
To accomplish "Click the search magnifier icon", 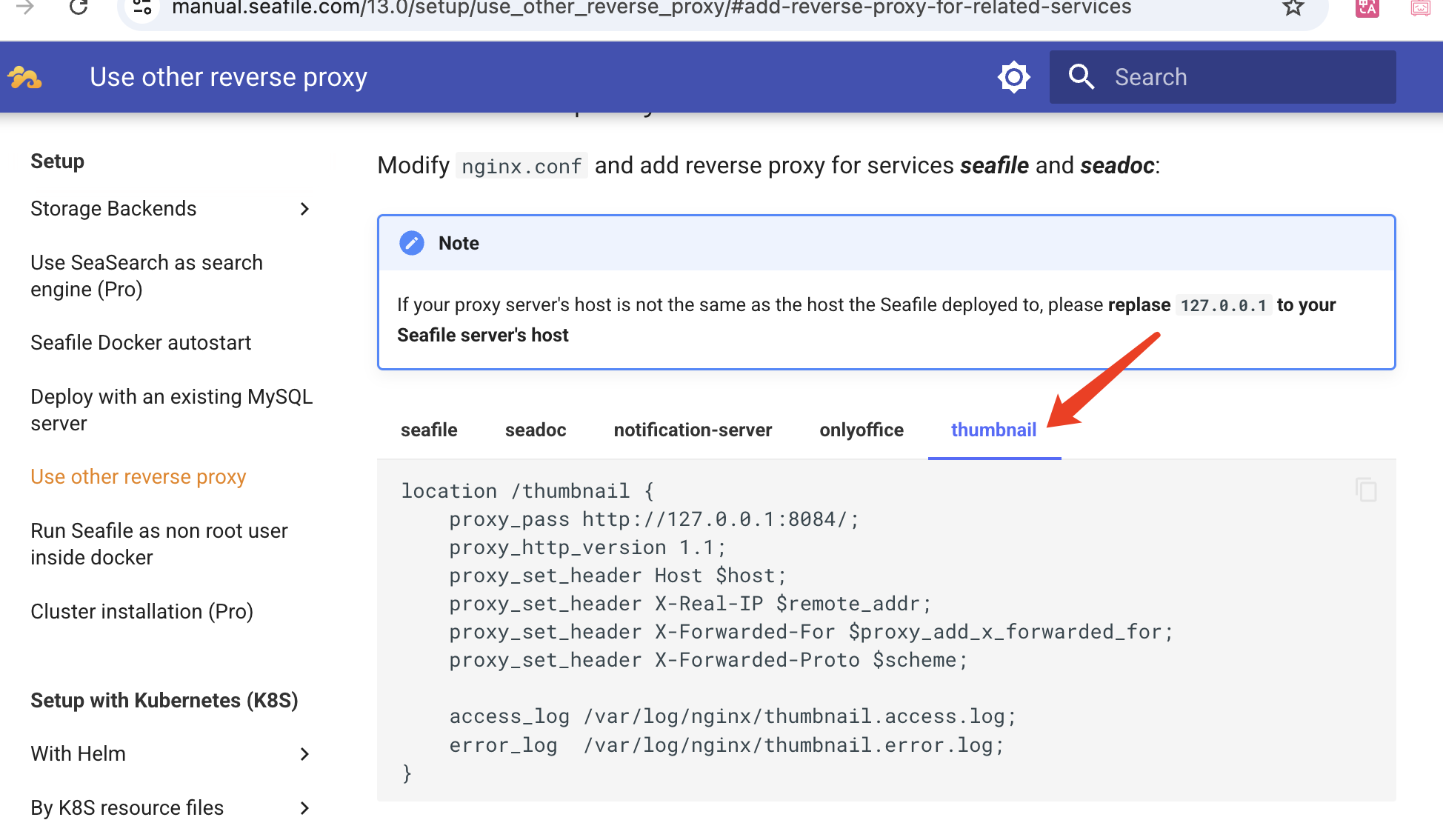I will (1081, 77).
